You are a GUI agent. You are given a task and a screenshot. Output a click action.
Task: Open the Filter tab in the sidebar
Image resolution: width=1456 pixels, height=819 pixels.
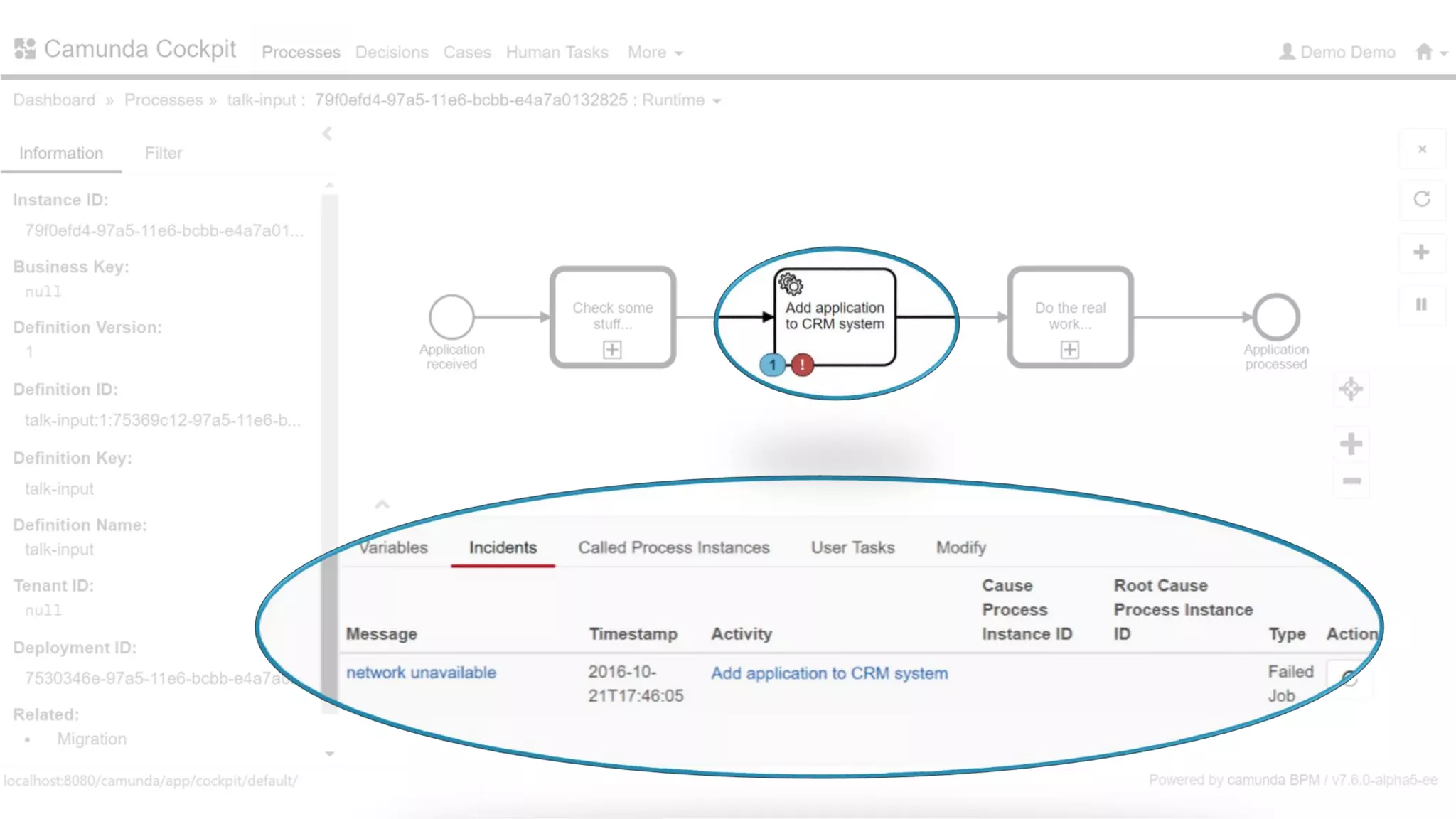(x=164, y=153)
